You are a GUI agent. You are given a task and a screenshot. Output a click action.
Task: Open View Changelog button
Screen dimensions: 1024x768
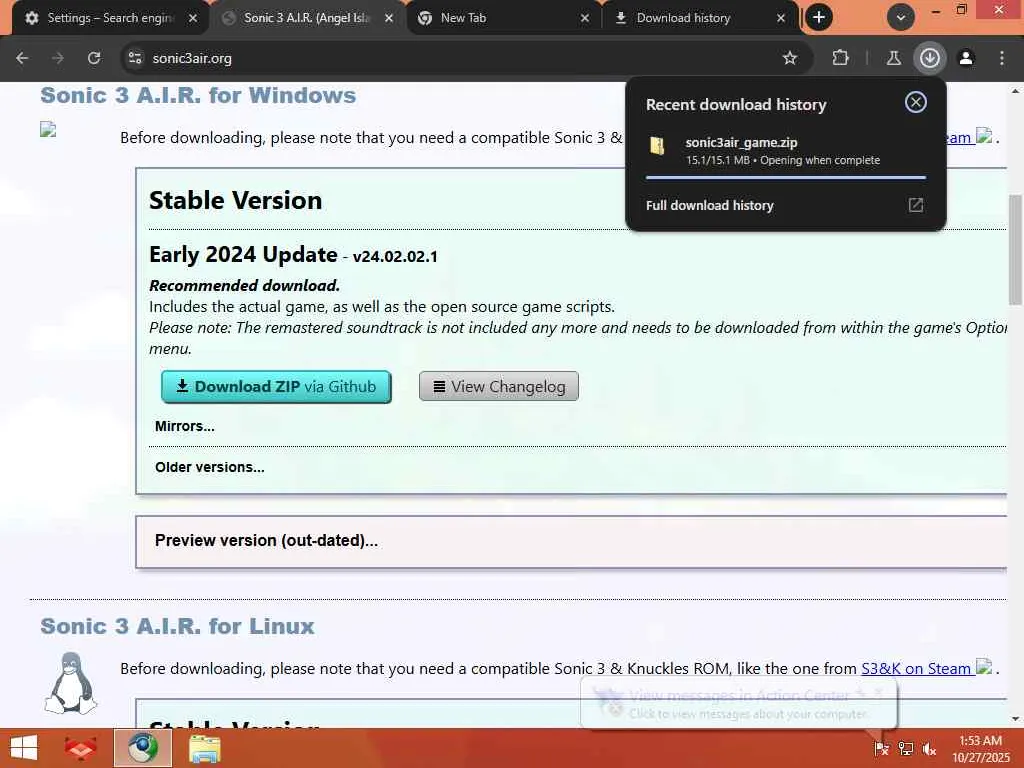pos(499,387)
